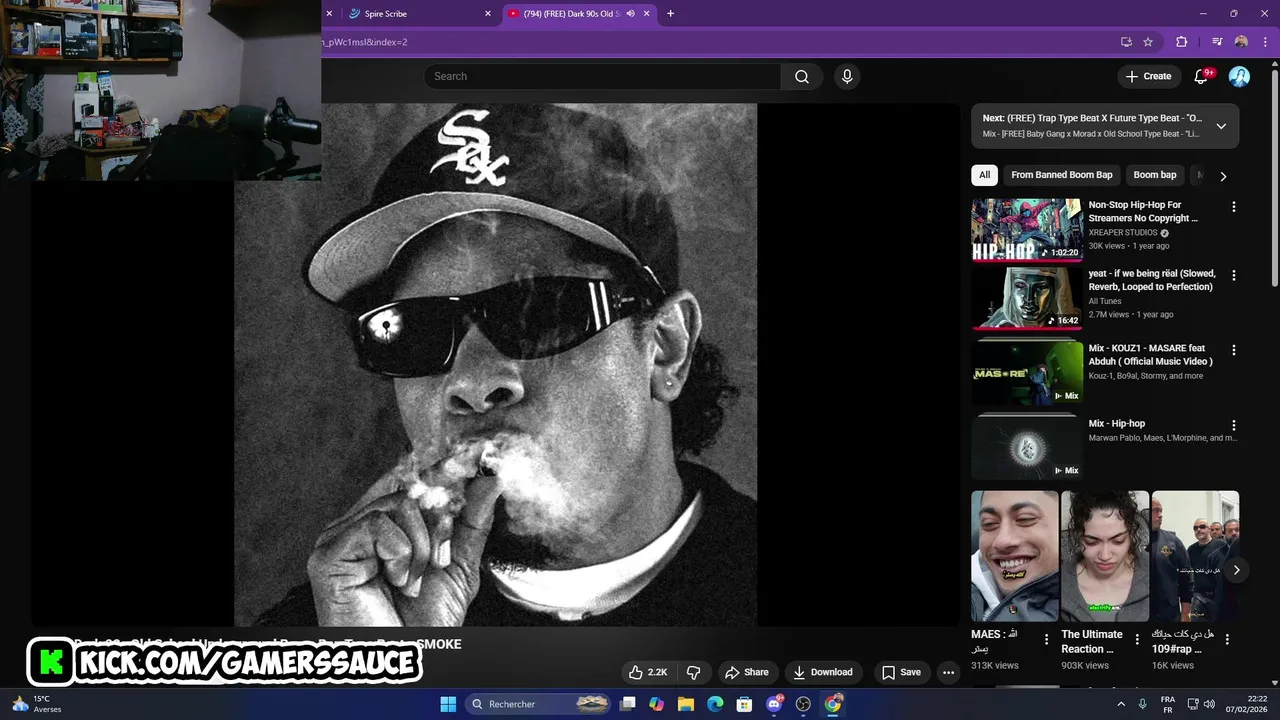Click the install/cast icon in address bar
This screenshot has height=720, width=1280.
[x=1126, y=42]
